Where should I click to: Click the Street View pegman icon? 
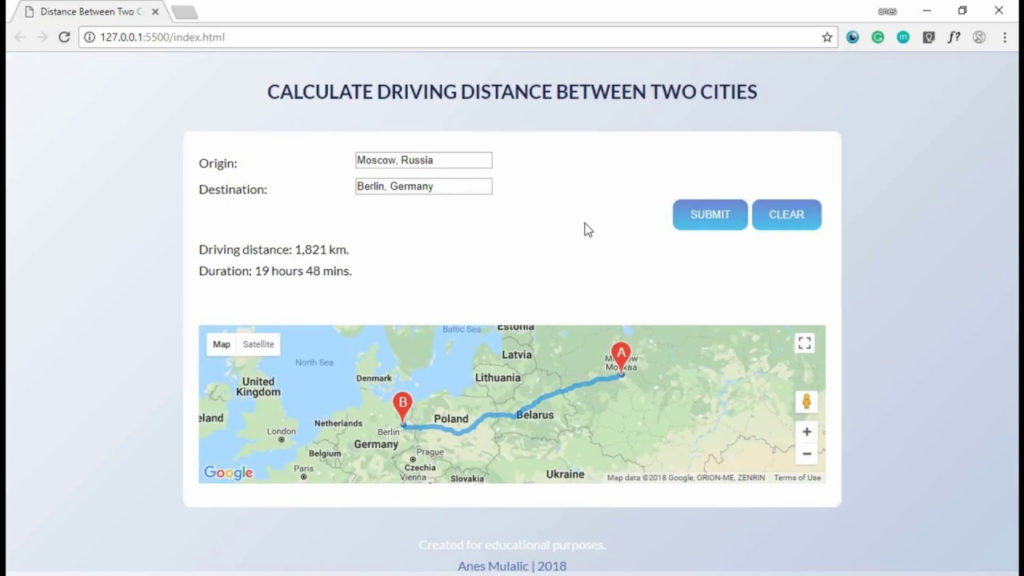click(x=807, y=402)
